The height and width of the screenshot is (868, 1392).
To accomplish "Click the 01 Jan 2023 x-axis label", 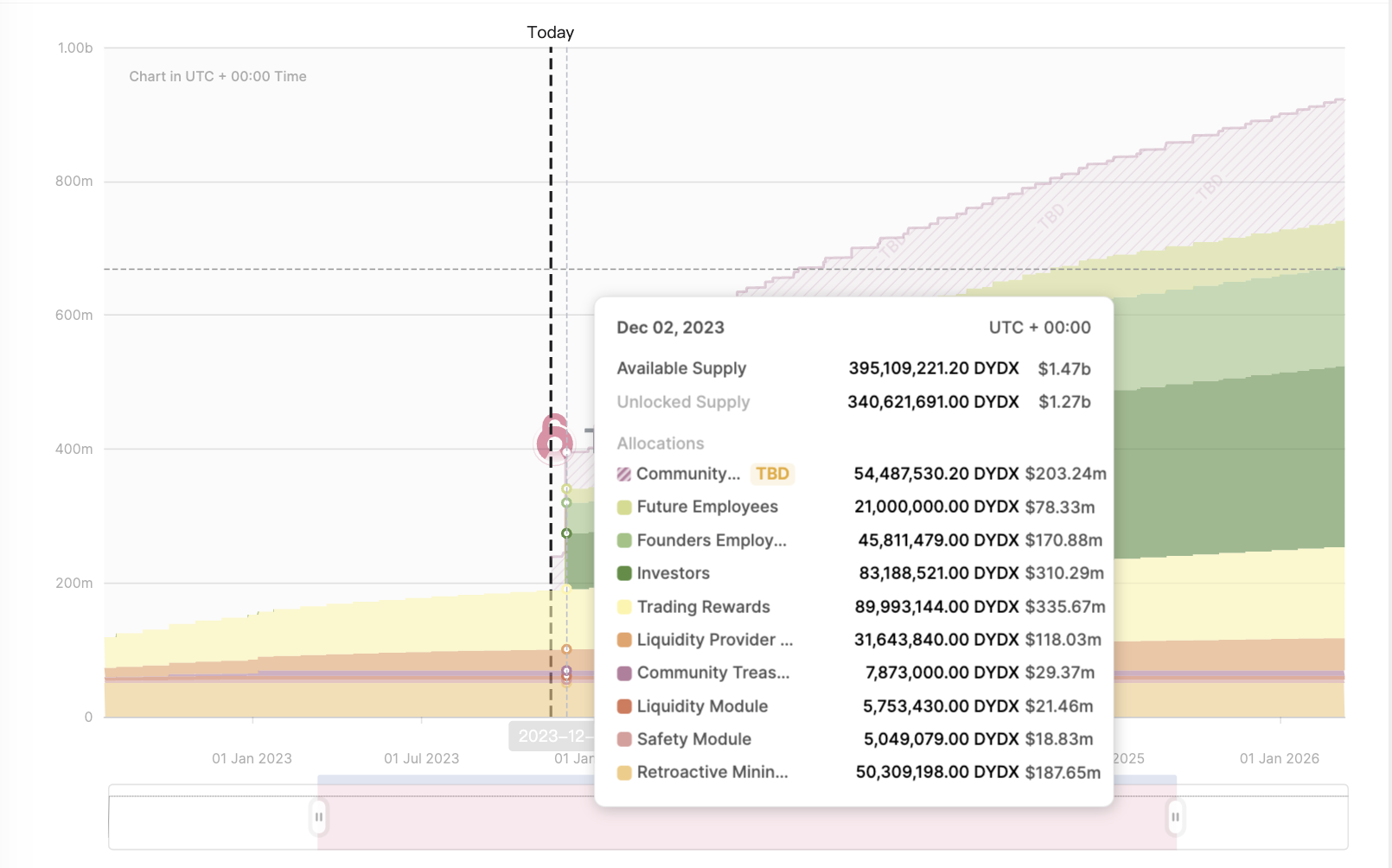I will coord(252,758).
